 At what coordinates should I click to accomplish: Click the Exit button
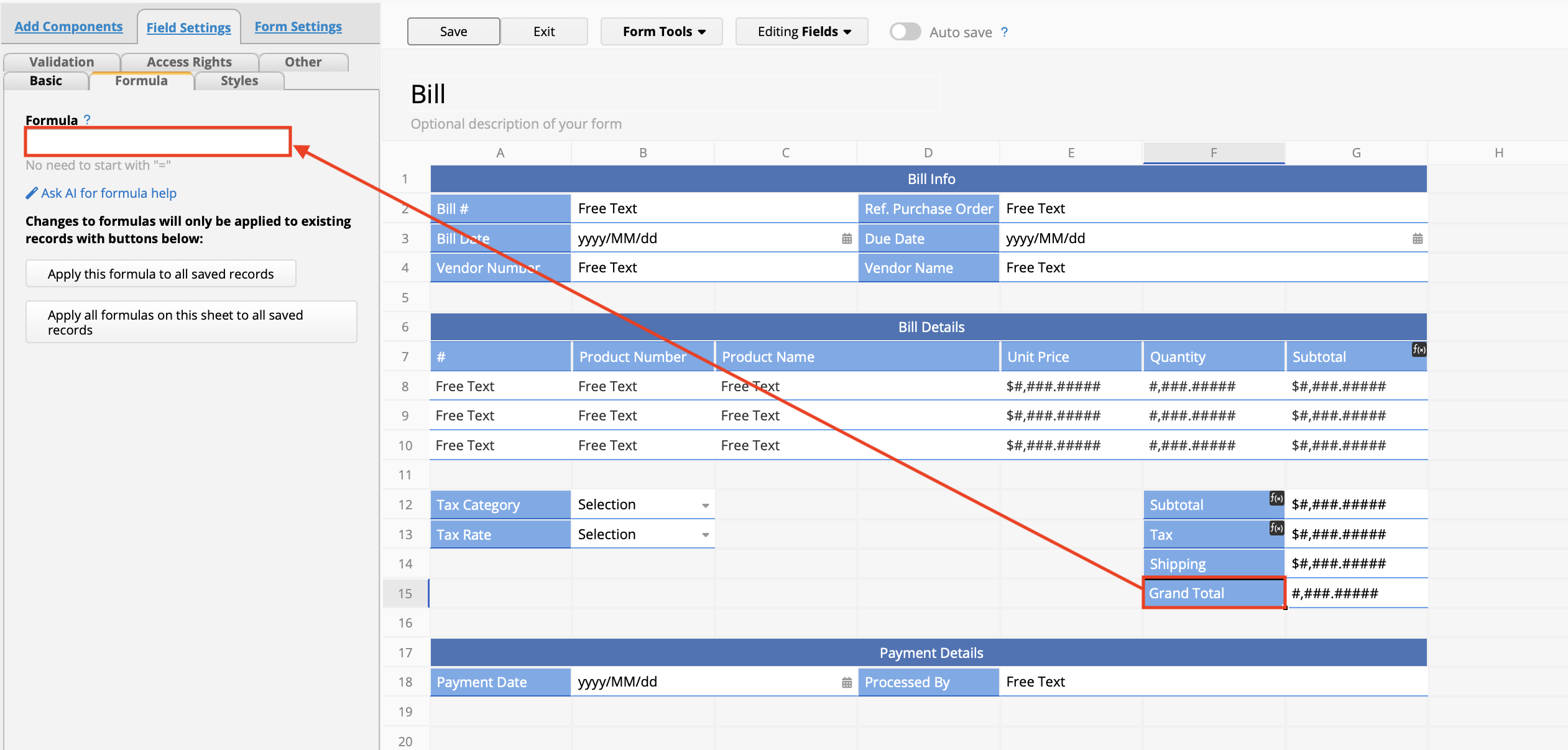(544, 32)
